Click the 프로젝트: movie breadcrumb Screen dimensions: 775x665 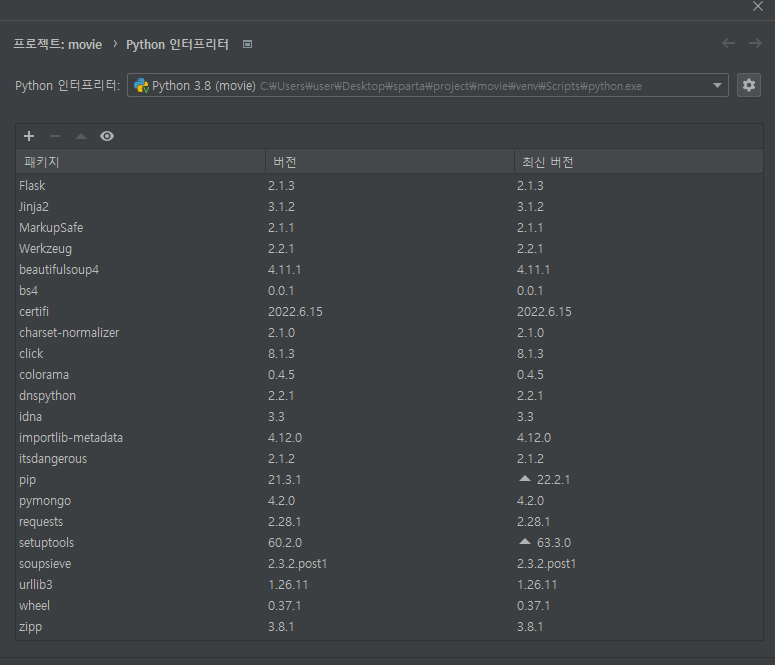(57, 44)
